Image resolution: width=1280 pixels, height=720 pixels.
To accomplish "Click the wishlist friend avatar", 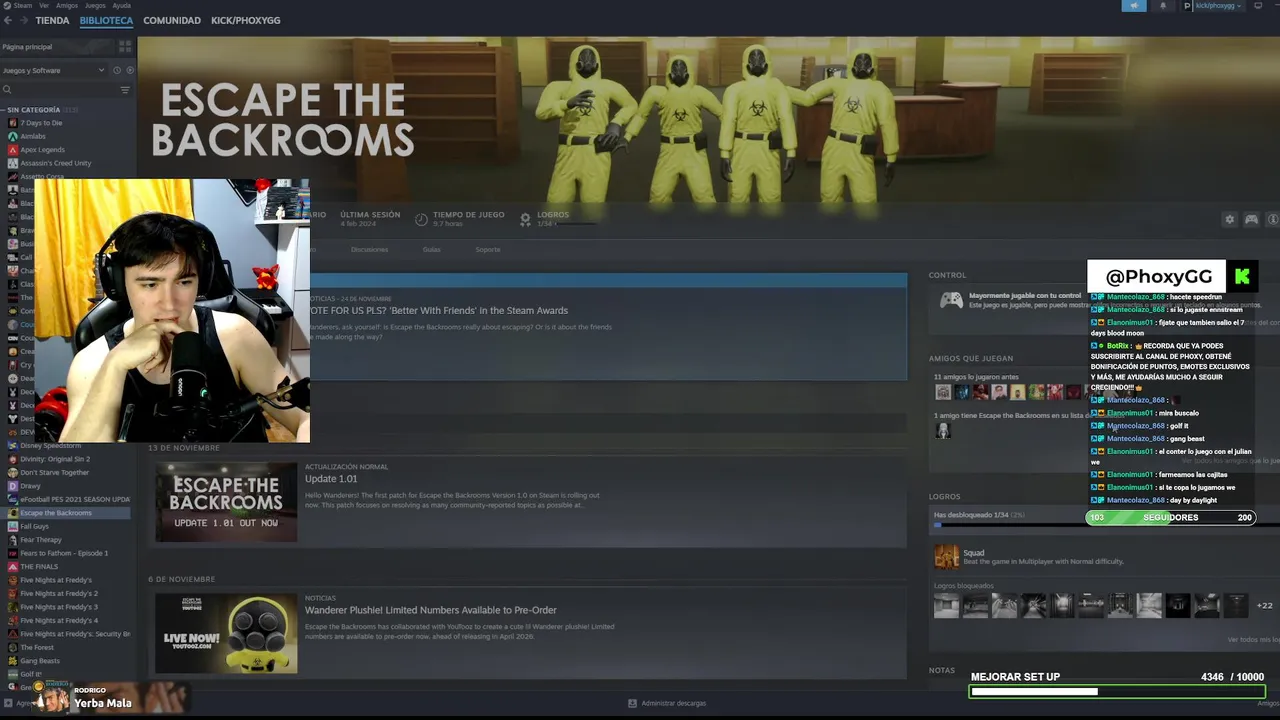I will [x=942, y=431].
